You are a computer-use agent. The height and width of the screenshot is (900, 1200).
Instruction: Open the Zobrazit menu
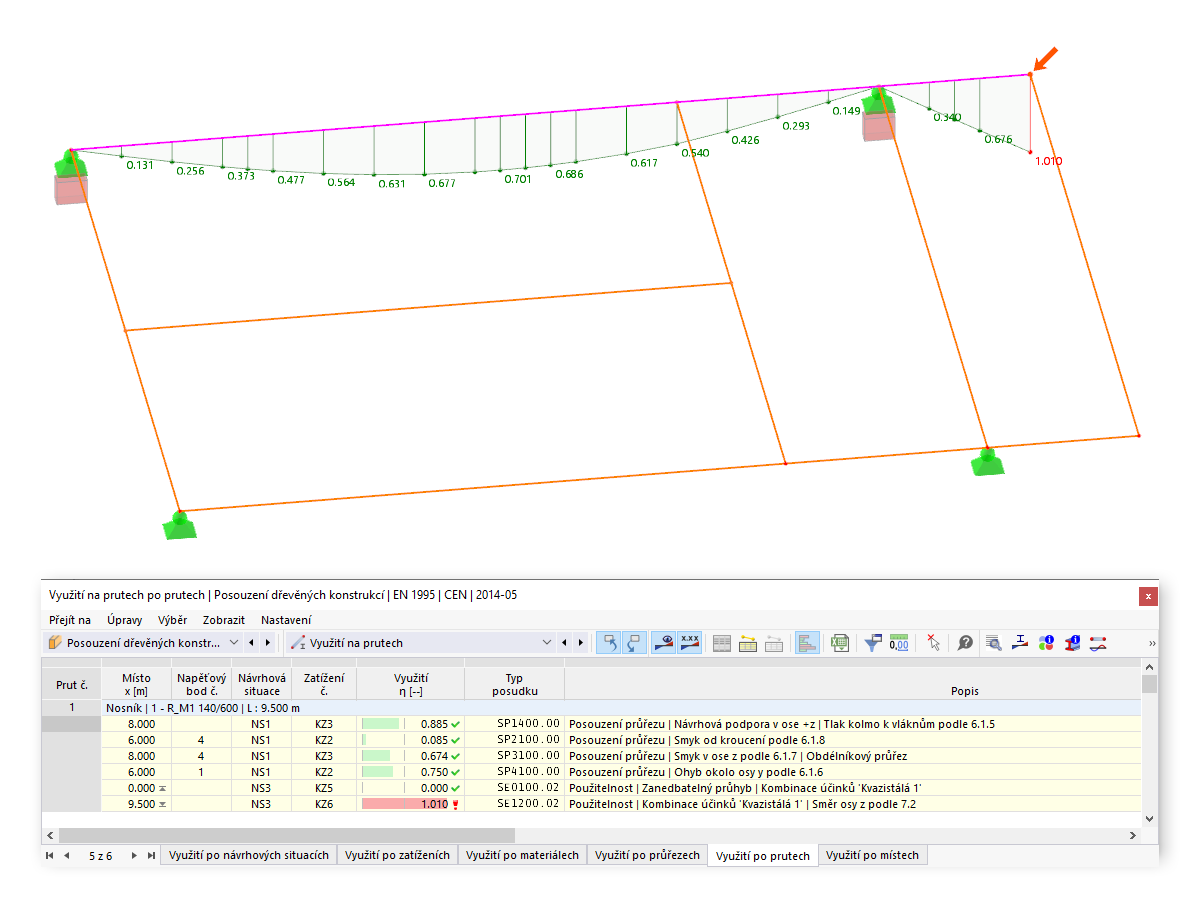[x=224, y=620]
